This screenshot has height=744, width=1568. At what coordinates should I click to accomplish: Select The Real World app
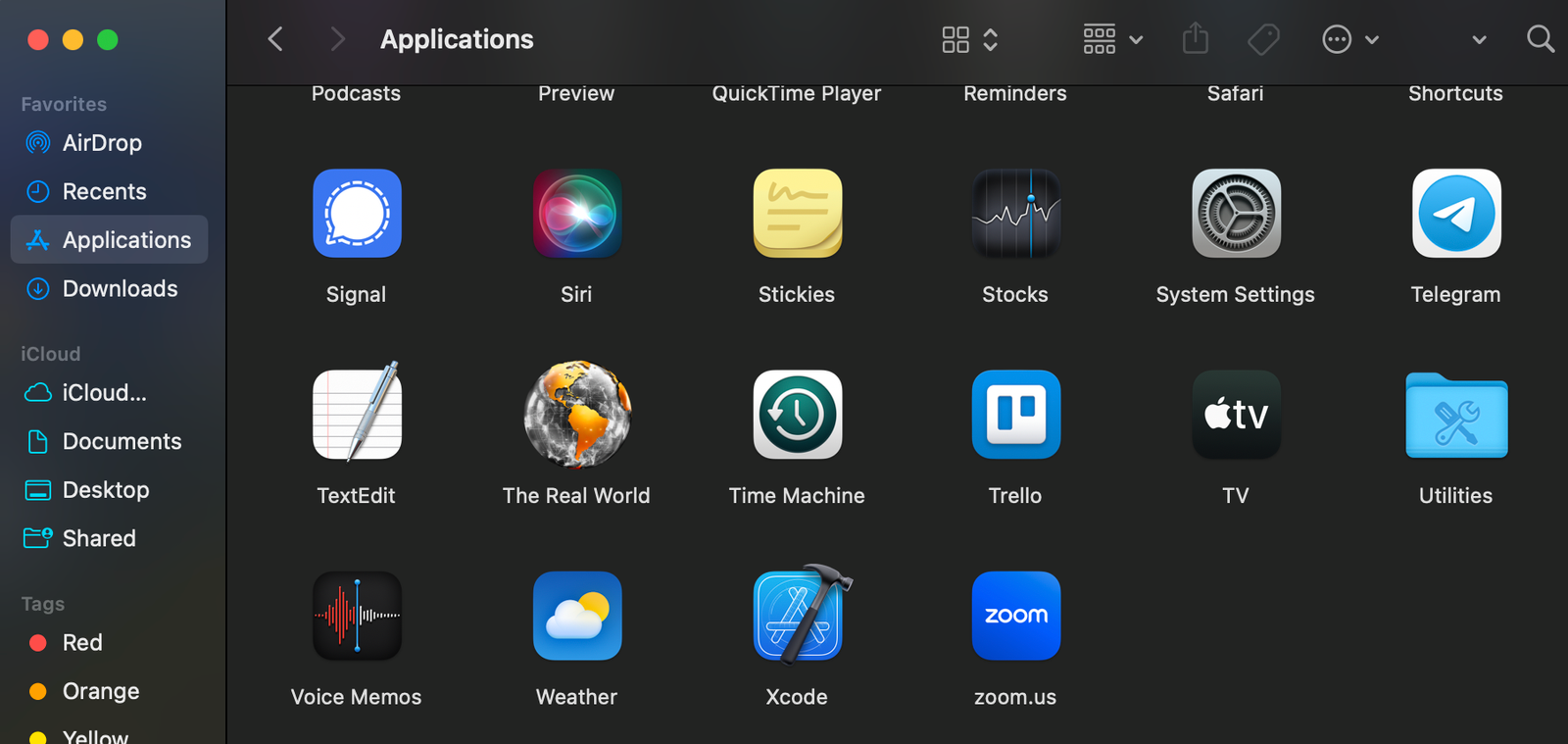click(x=576, y=415)
